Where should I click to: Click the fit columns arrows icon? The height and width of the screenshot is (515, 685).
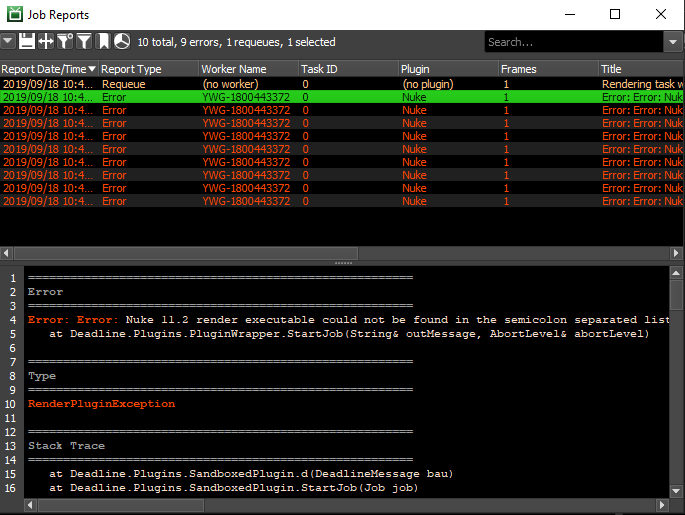click(46, 42)
